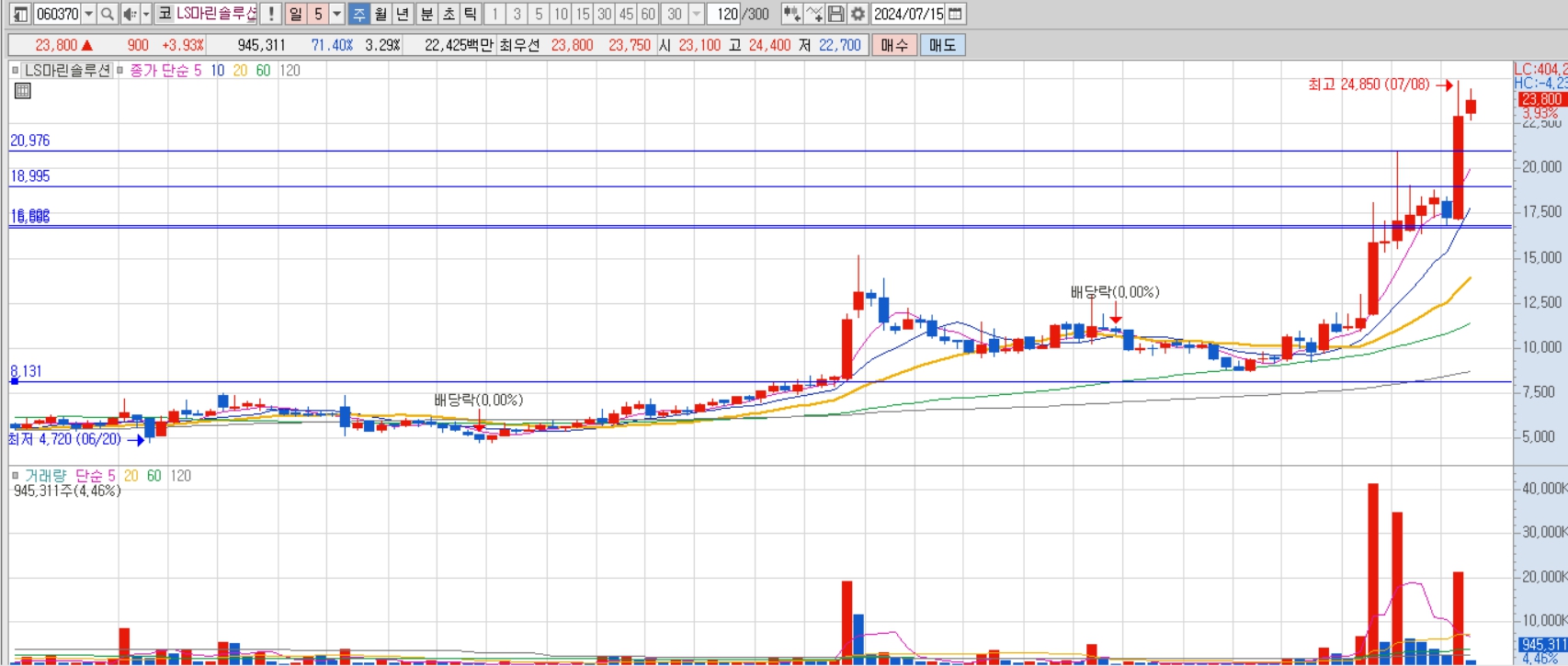Expand the period value 5 dropdown

click(337, 14)
